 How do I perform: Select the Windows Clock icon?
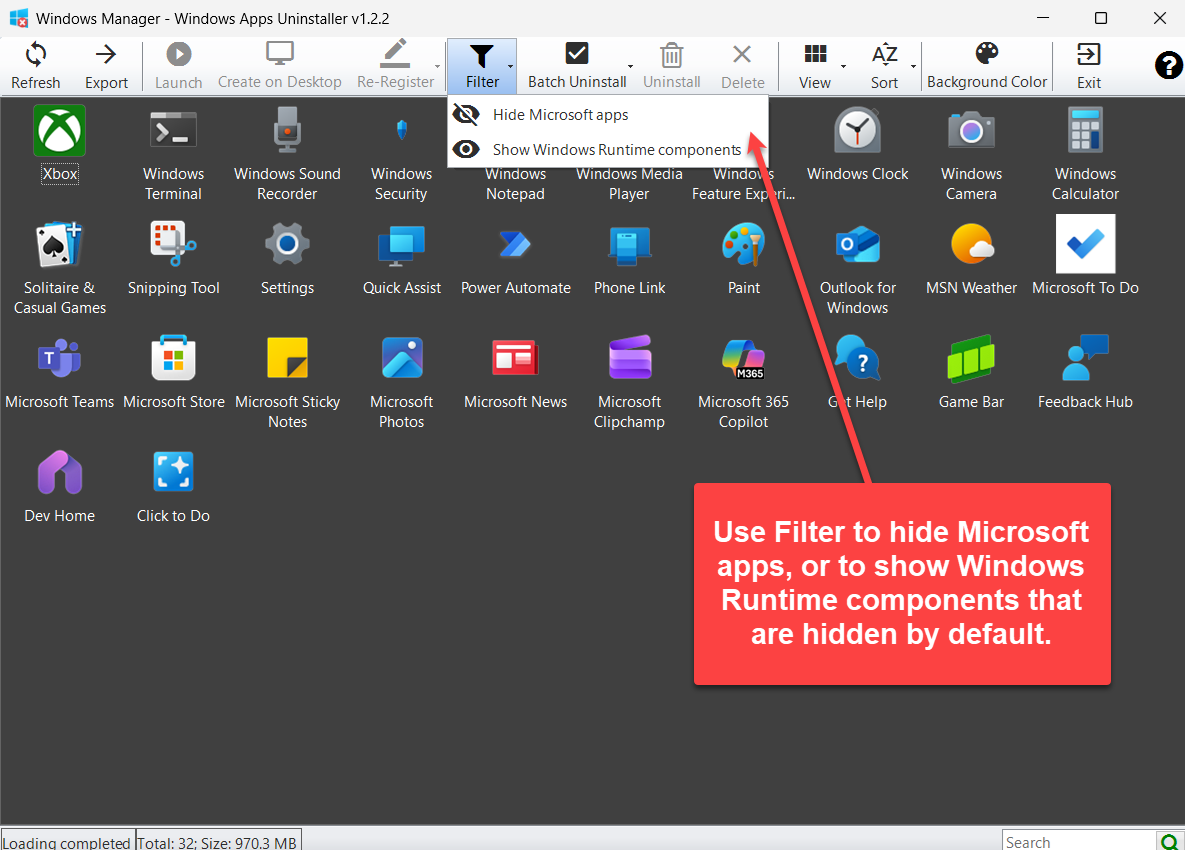point(858,131)
